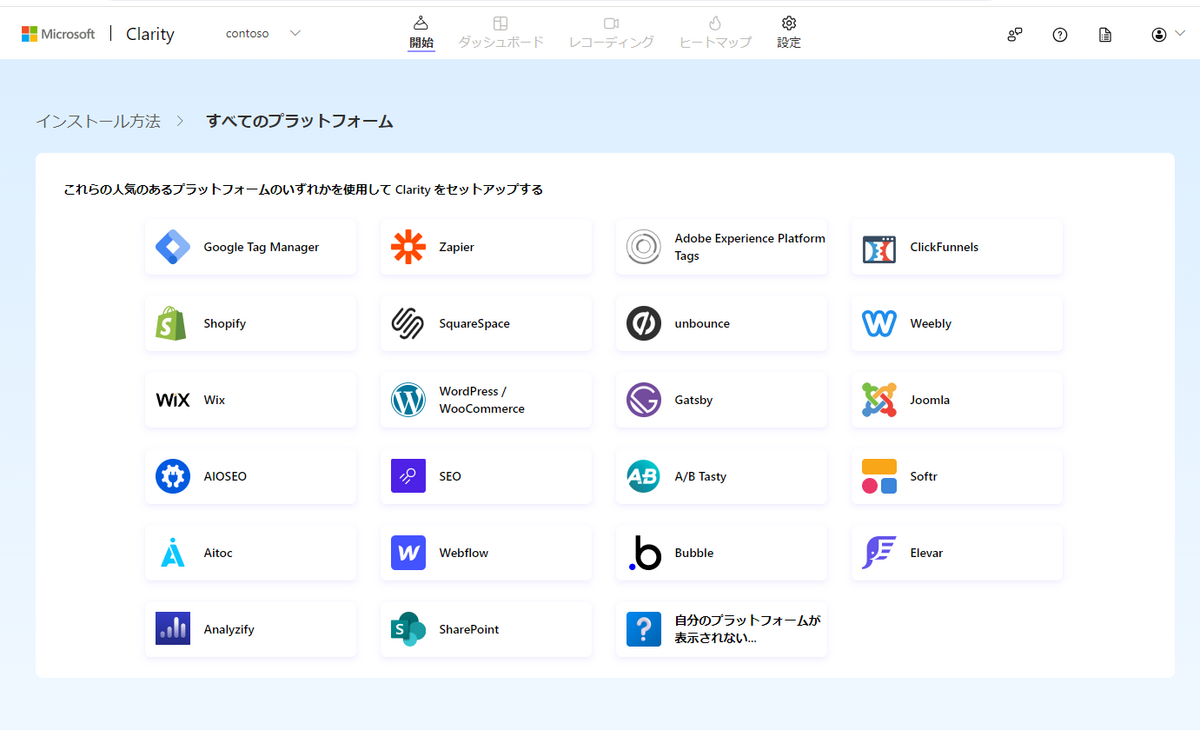Click the Elevar elephant icon
Viewport: 1200px width, 730px height.
(878, 553)
